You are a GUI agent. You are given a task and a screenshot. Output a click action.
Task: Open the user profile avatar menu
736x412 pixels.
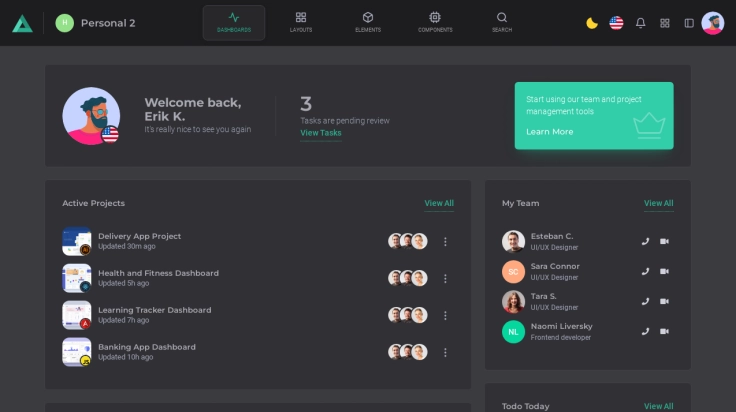pyautogui.click(x=713, y=23)
